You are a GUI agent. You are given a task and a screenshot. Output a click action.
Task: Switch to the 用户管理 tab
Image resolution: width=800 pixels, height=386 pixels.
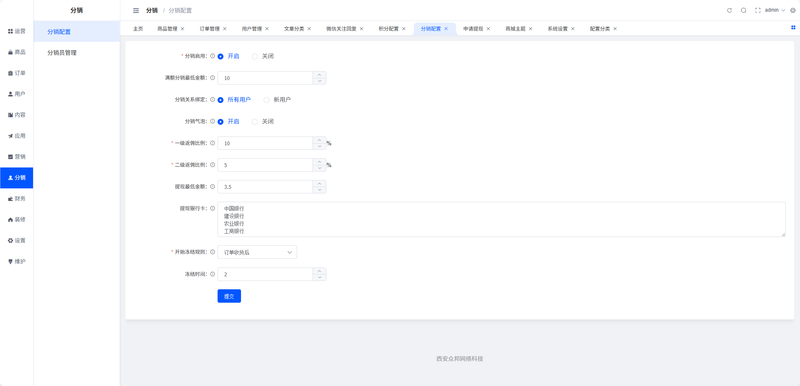pyautogui.click(x=252, y=29)
